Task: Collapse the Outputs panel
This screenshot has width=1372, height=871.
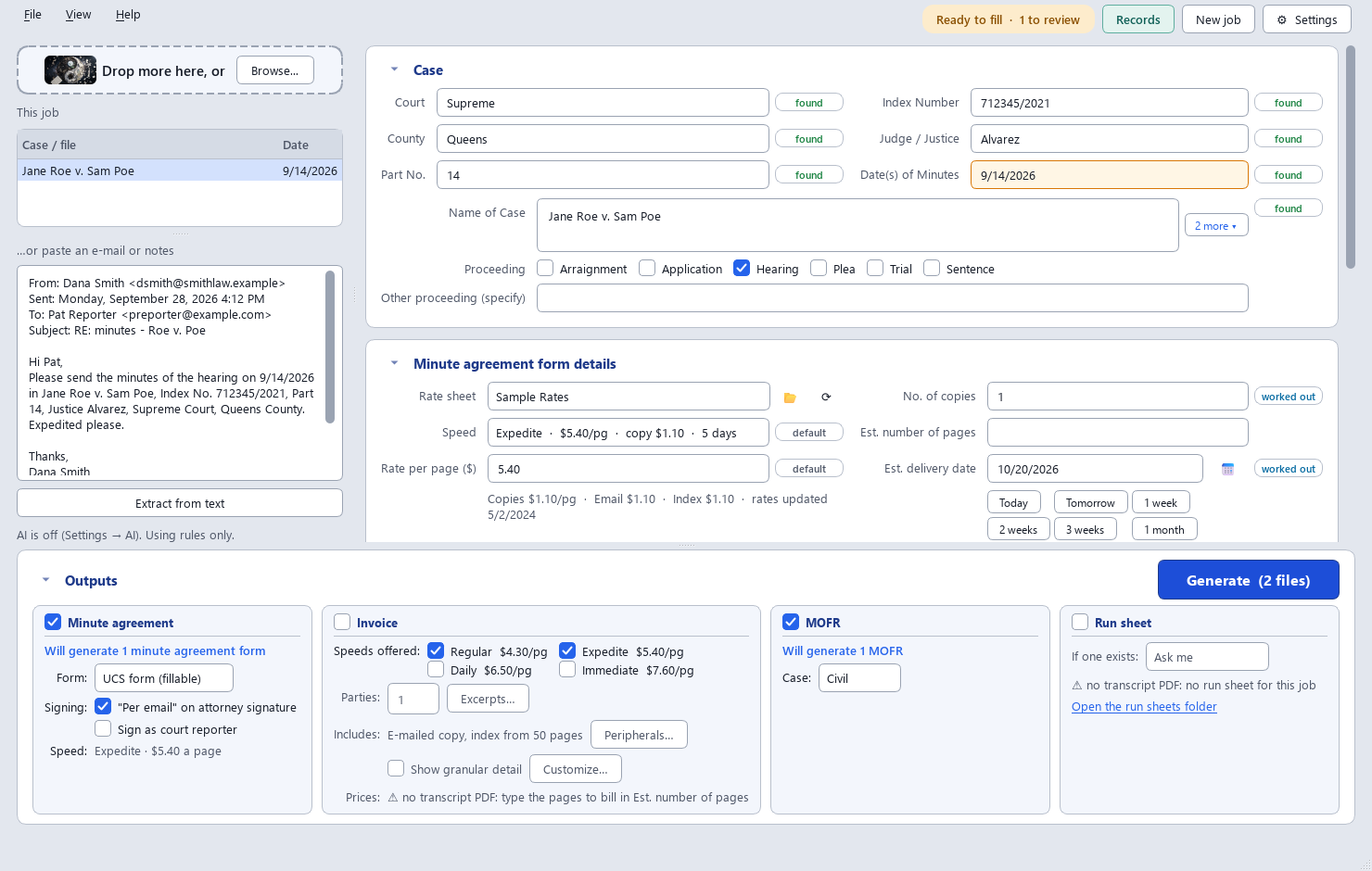Action: [x=45, y=581]
